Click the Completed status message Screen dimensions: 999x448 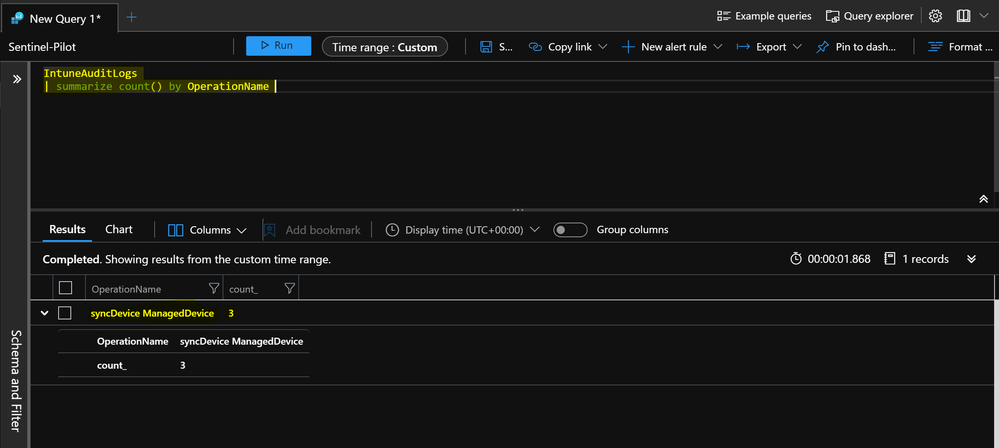coord(187,260)
